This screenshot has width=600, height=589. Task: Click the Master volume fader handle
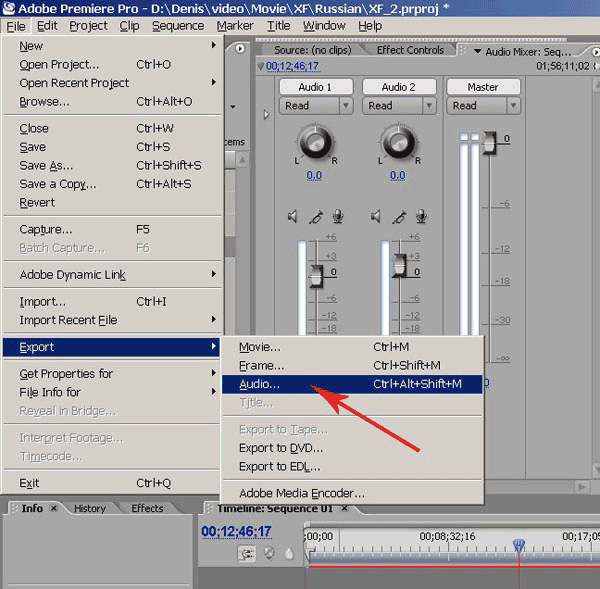489,143
